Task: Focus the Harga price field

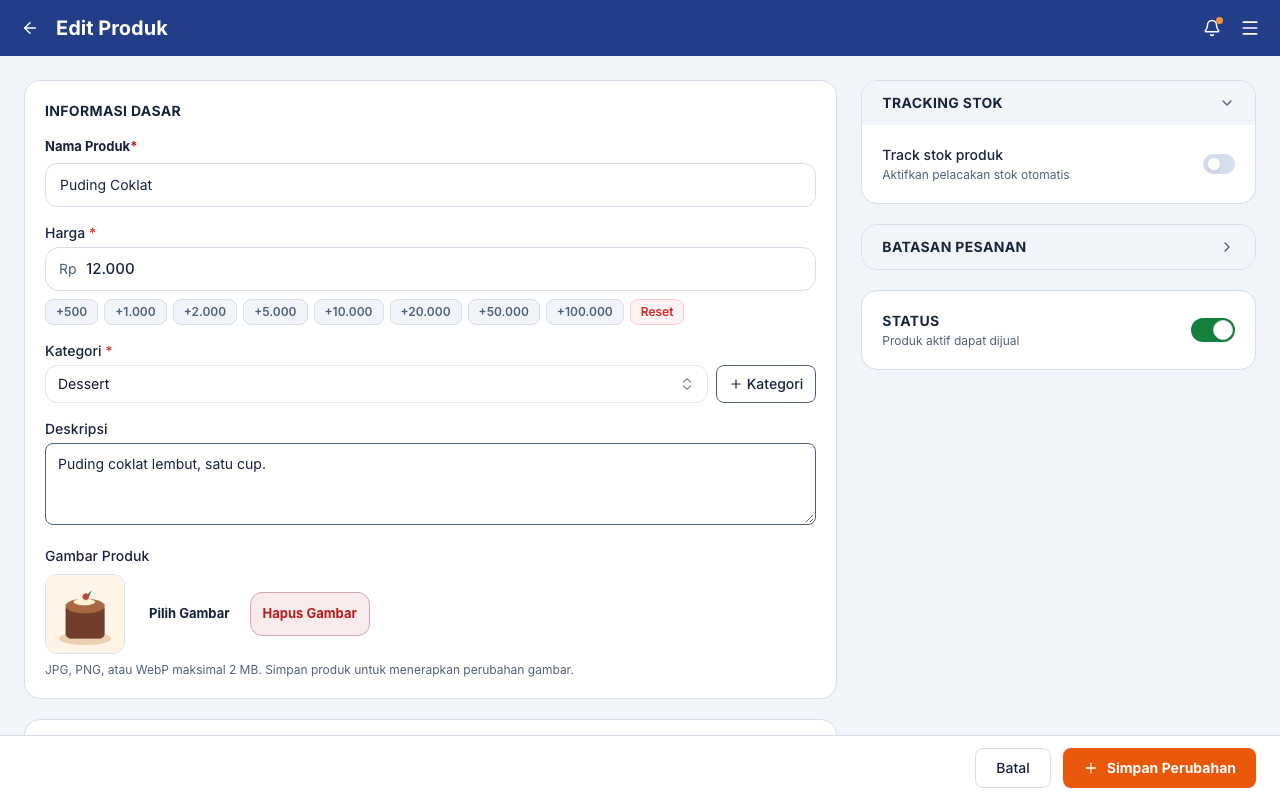Action: point(430,269)
